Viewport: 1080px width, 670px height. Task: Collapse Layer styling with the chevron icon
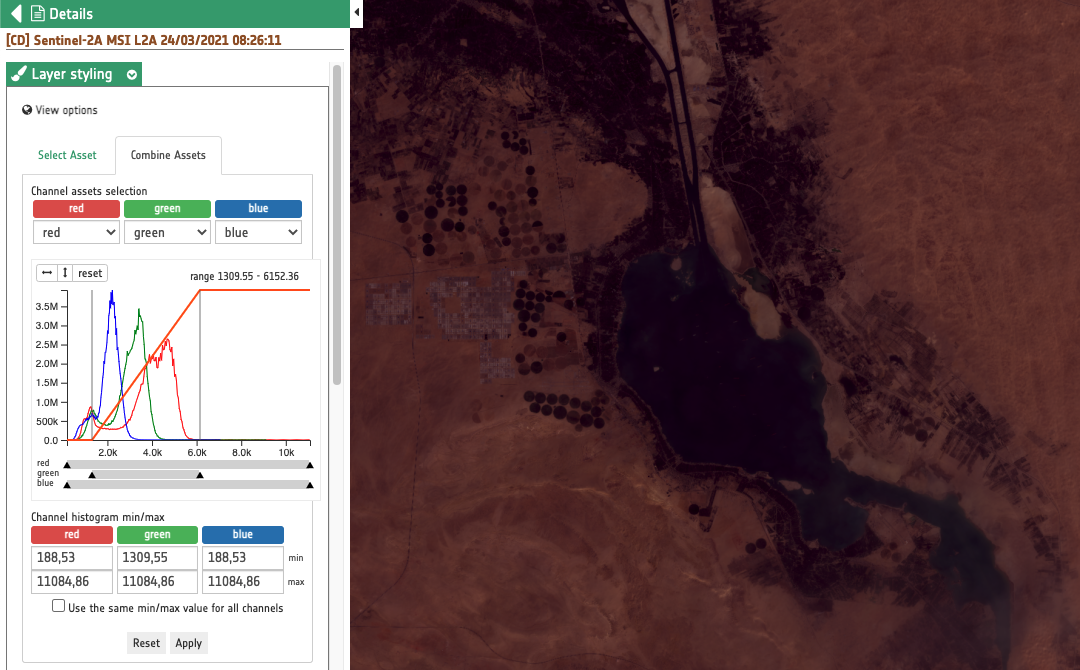pyautogui.click(x=132, y=75)
